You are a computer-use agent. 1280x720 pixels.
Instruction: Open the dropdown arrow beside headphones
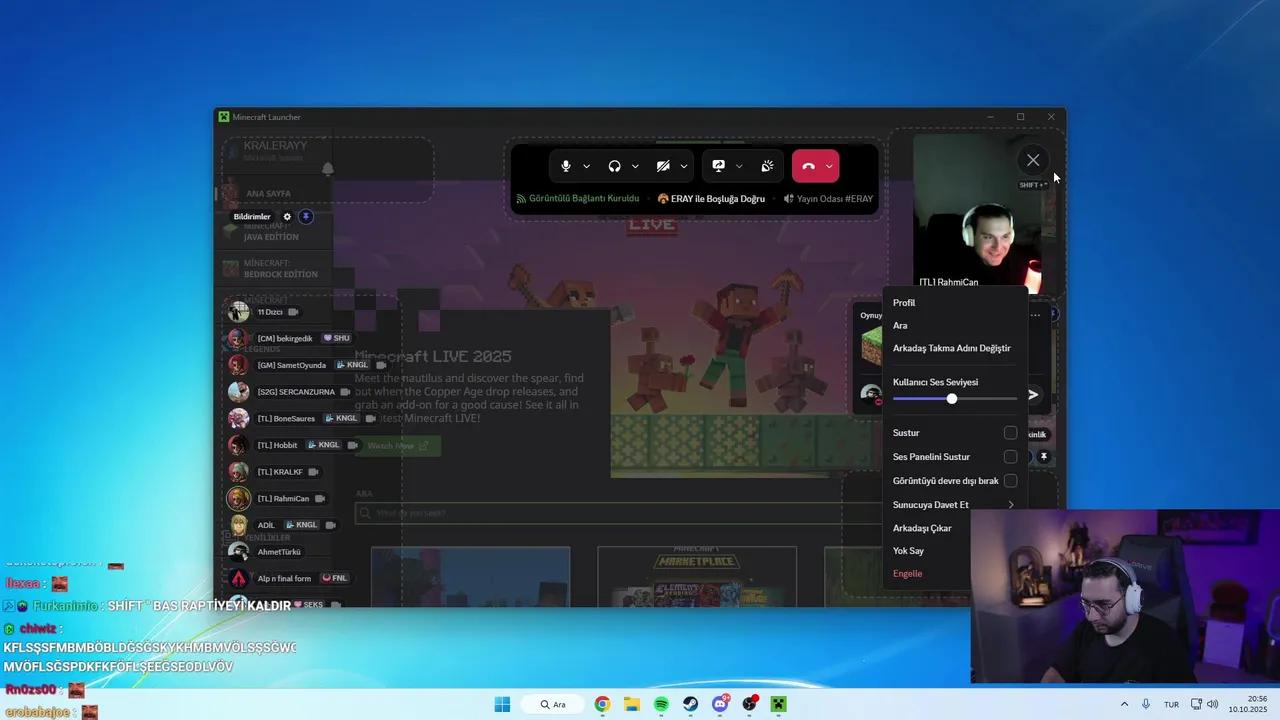click(635, 166)
